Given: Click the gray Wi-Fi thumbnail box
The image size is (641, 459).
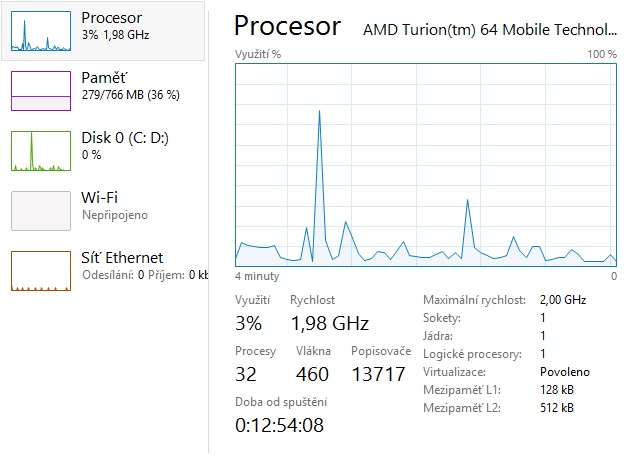Looking at the screenshot, I should coord(41,211).
